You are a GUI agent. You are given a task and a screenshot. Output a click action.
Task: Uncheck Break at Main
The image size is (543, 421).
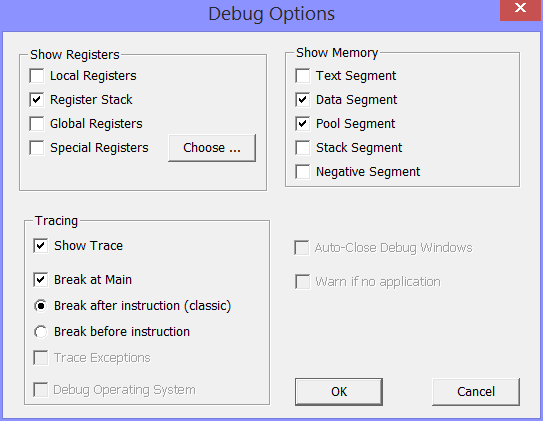coord(41,280)
